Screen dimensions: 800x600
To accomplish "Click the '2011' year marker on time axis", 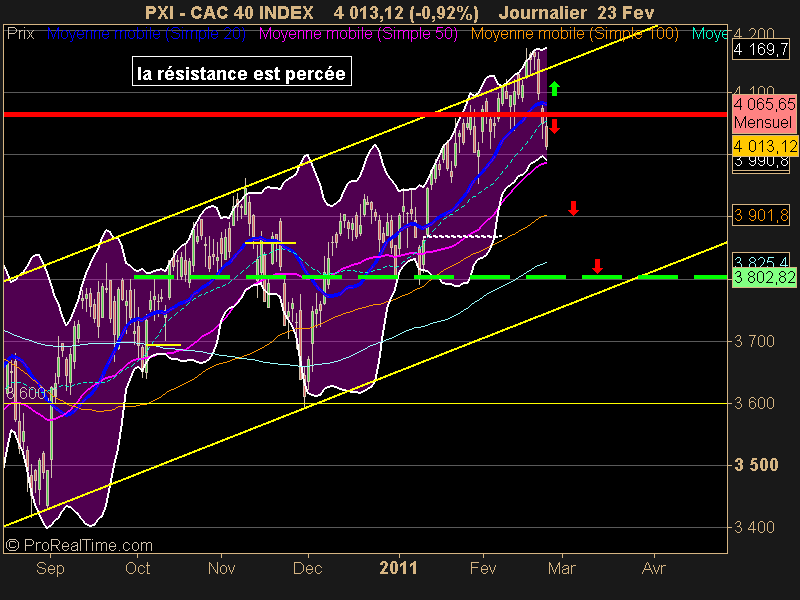I will pos(398,568).
